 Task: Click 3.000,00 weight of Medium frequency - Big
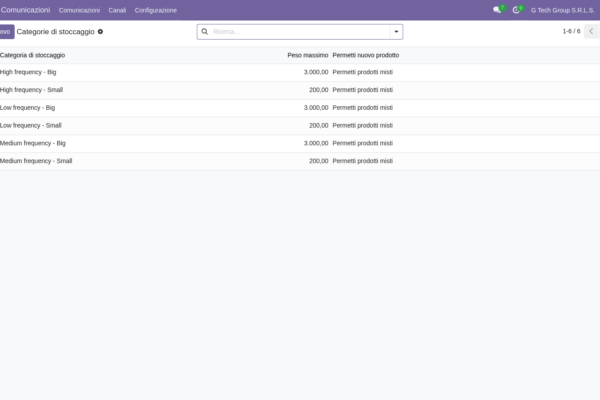(316, 143)
